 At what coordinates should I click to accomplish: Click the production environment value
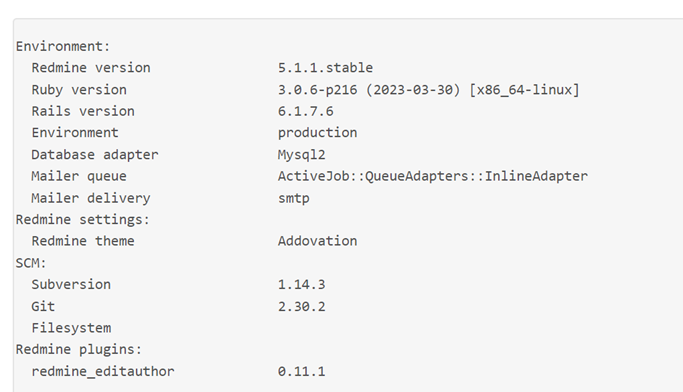pos(318,133)
